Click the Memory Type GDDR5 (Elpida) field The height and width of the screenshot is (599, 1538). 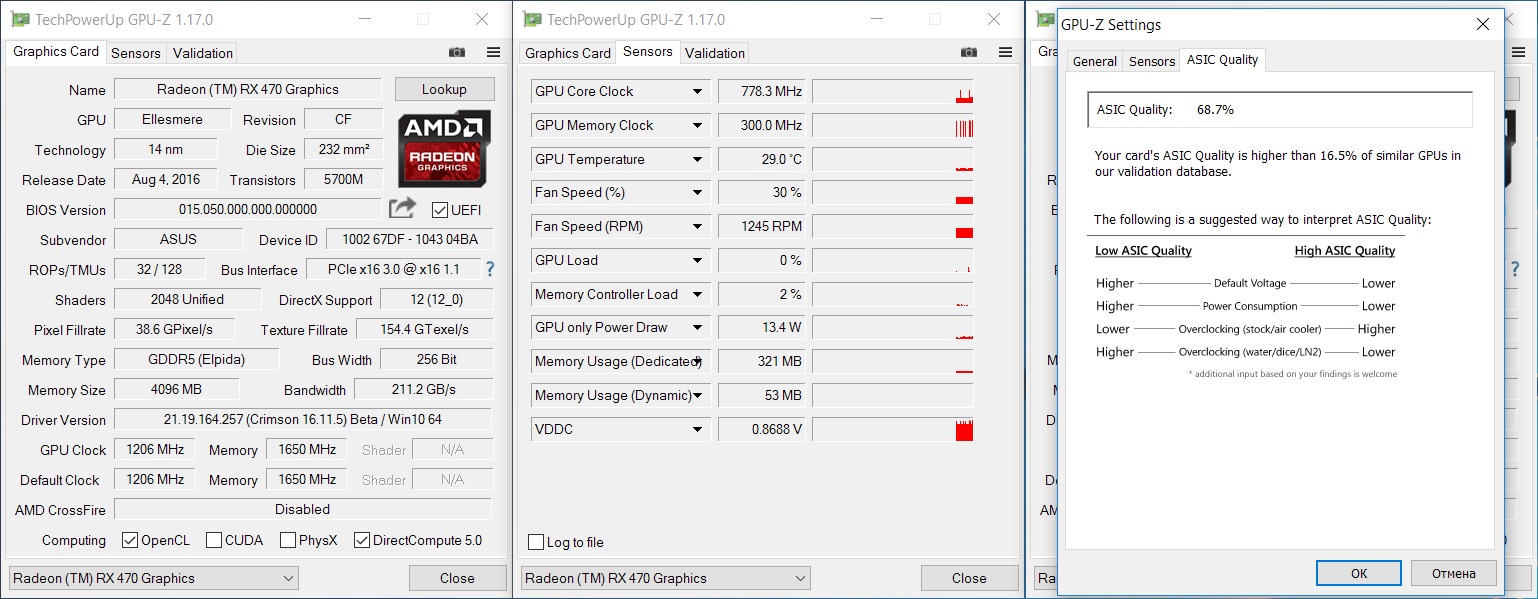pyautogui.click(x=196, y=359)
